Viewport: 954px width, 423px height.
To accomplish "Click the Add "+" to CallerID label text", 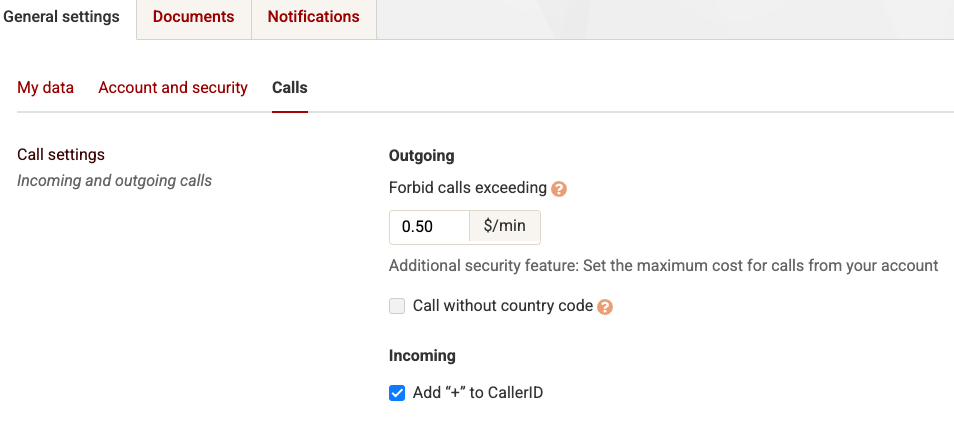I will [478, 393].
